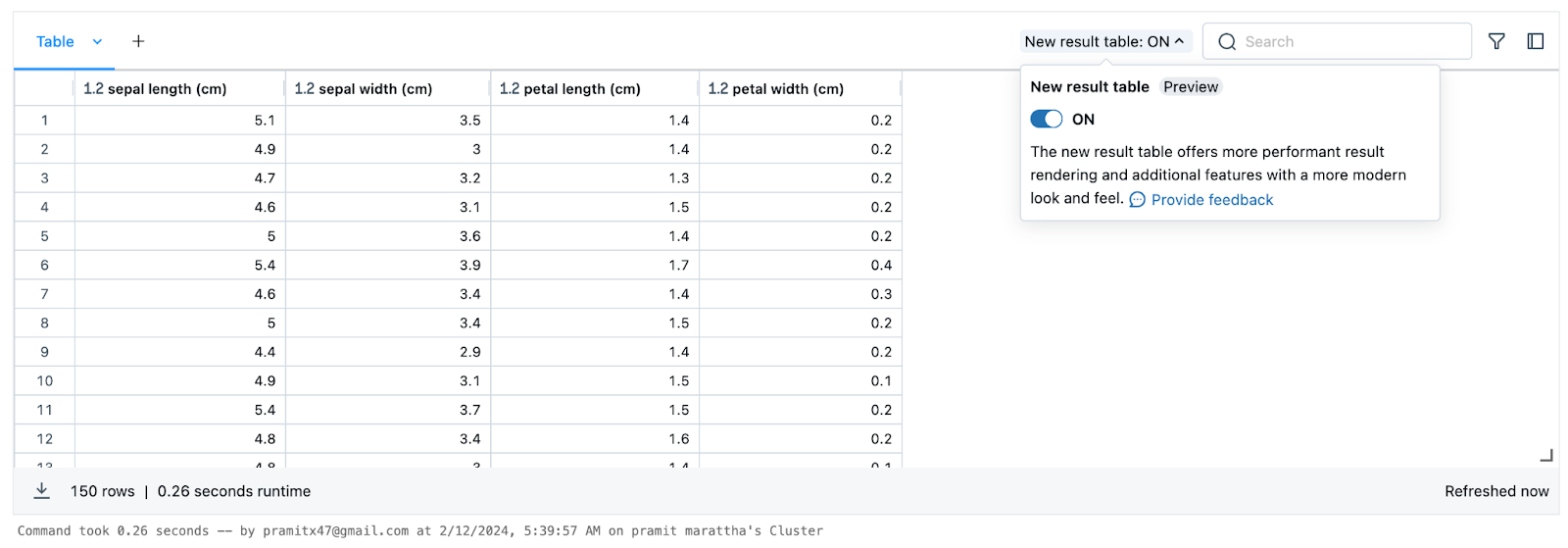The width and height of the screenshot is (1568, 548).
Task: Click the Command took 0.26 seconds line
Action: click(x=420, y=530)
